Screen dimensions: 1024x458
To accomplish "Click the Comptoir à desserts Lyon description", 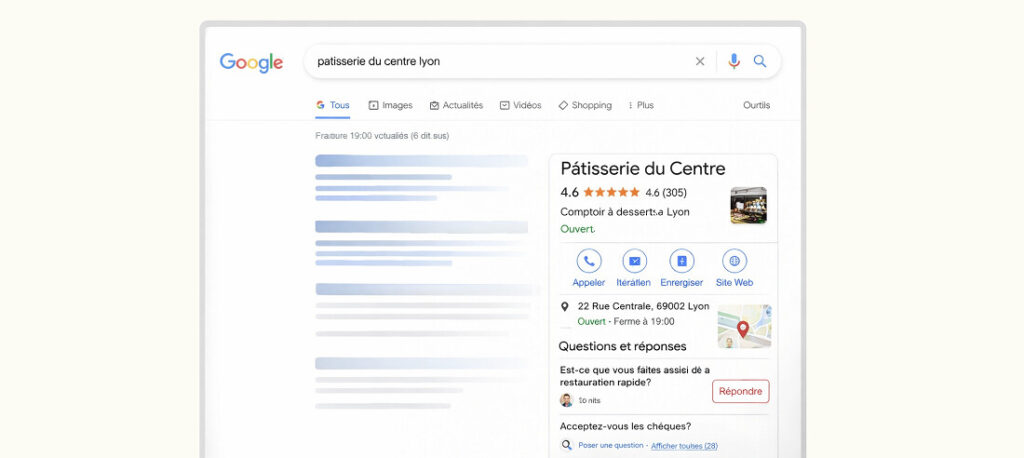I will [x=625, y=212].
